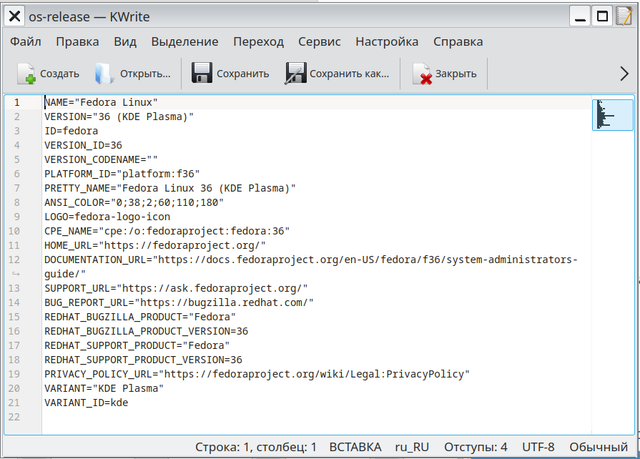Click line REDHAT_SUPPORT_PRODUCT="Fedora"
Image resolution: width=640 pixels, height=459 pixels.
137,345
